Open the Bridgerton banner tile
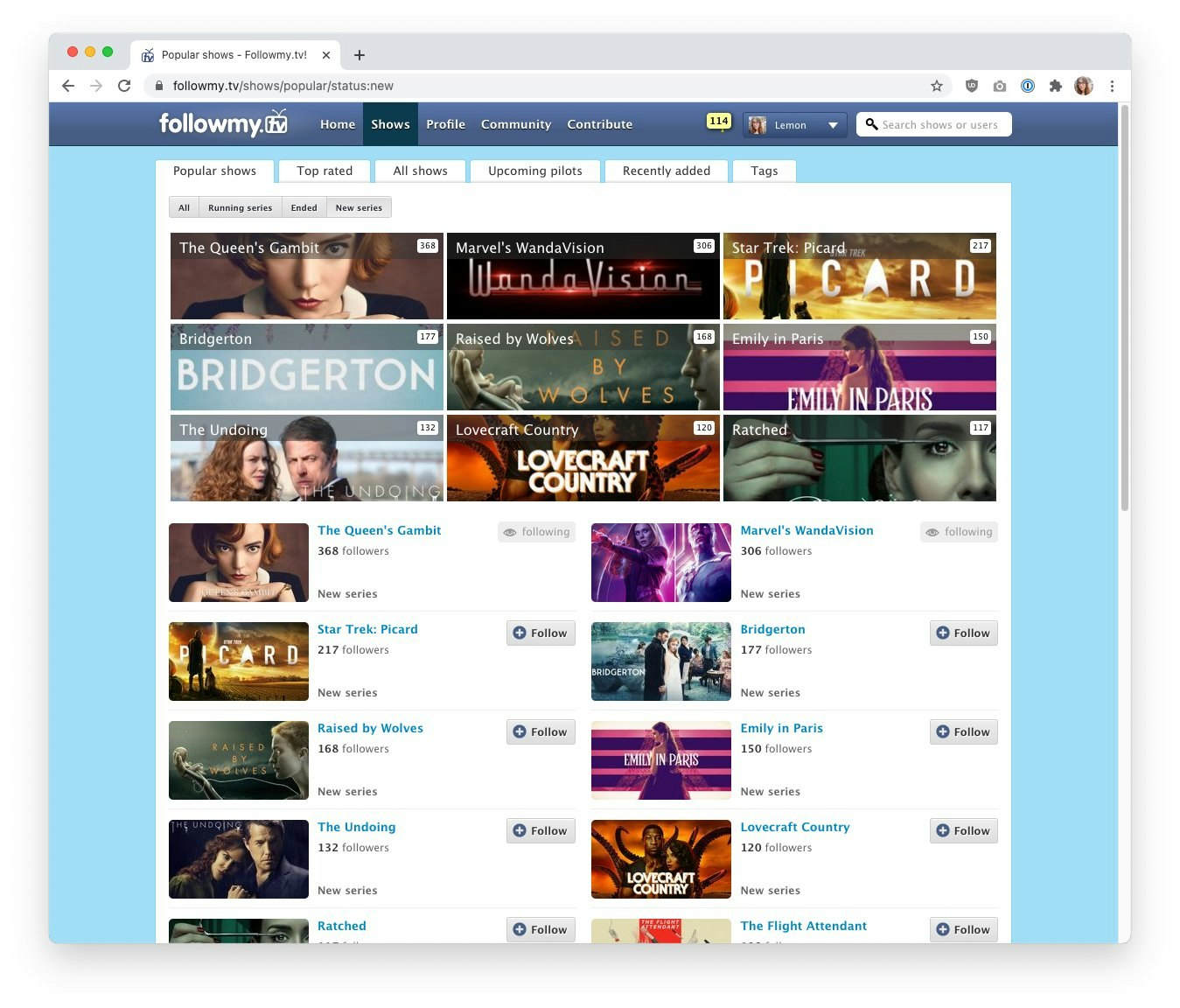1180x1008 pixels. (307, 367)
